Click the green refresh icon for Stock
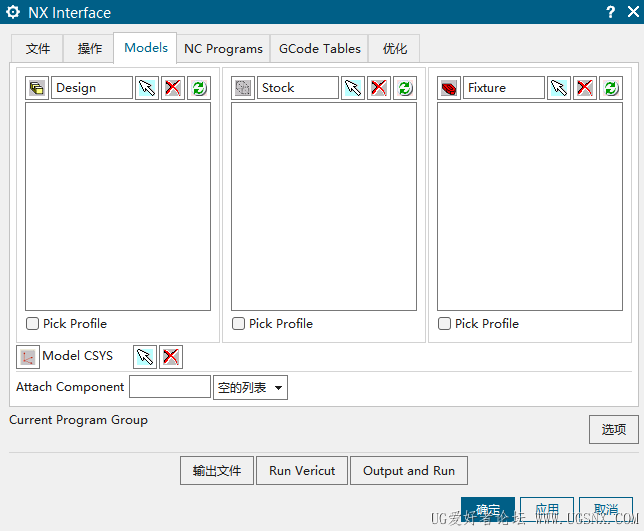 point(405,88)
